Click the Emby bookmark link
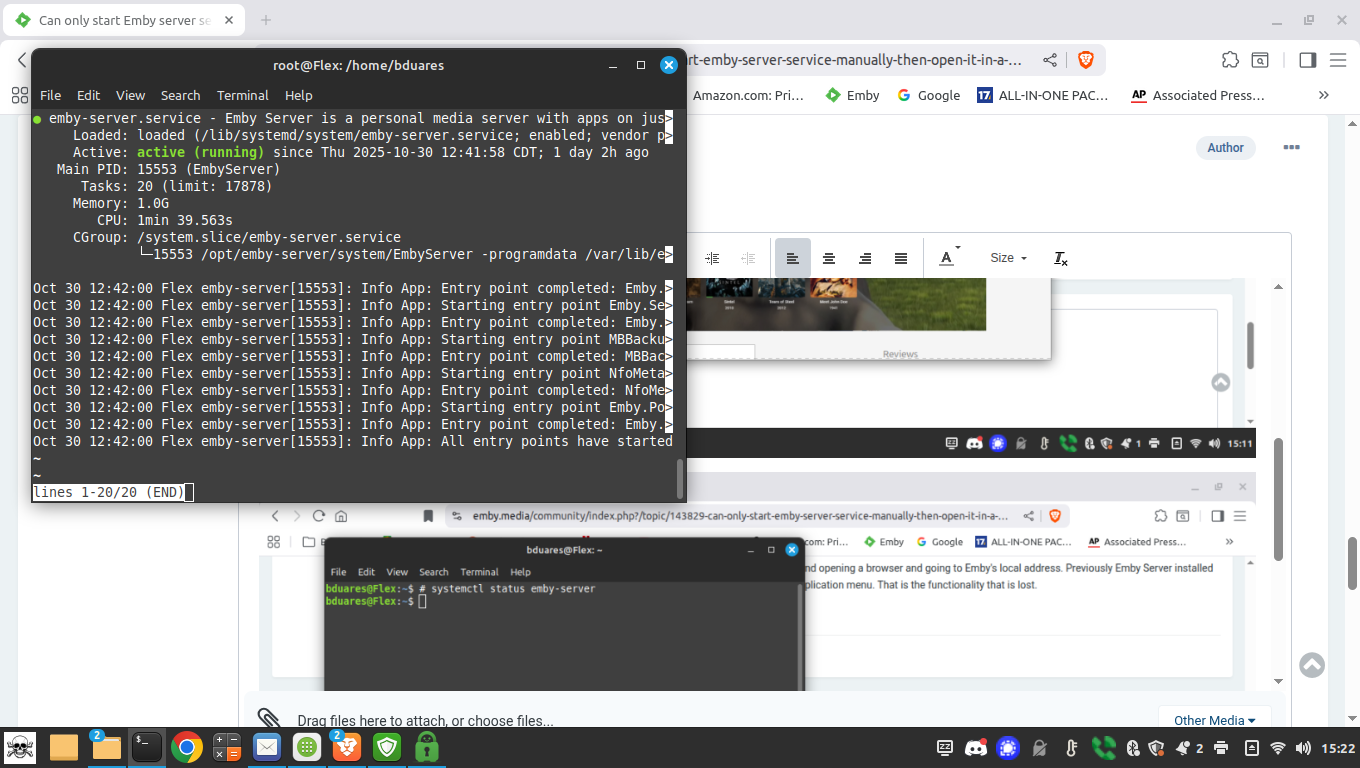The image size is (1360, 768). [852, 95]
